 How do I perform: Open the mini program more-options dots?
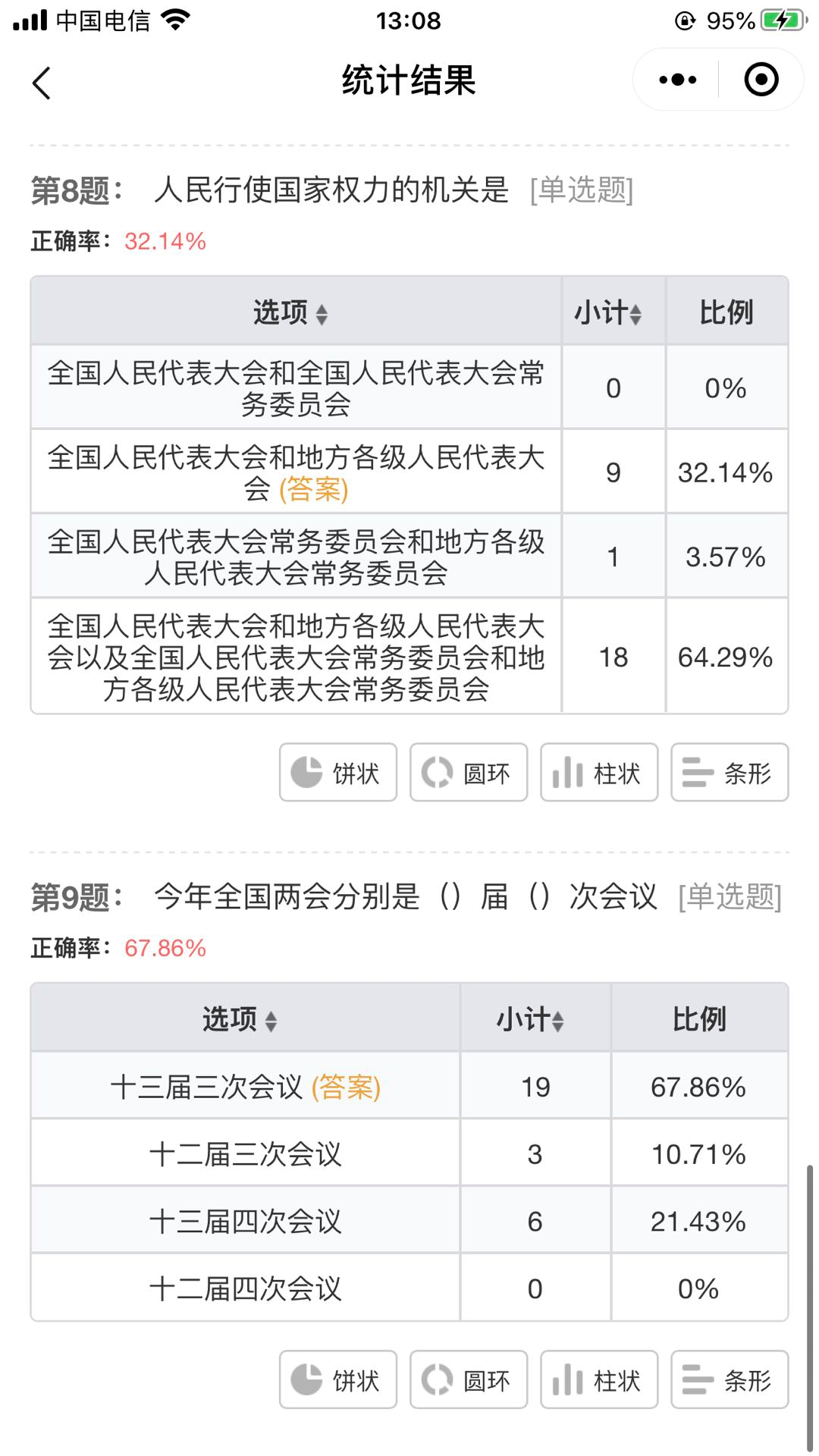(x=677, y=80)
